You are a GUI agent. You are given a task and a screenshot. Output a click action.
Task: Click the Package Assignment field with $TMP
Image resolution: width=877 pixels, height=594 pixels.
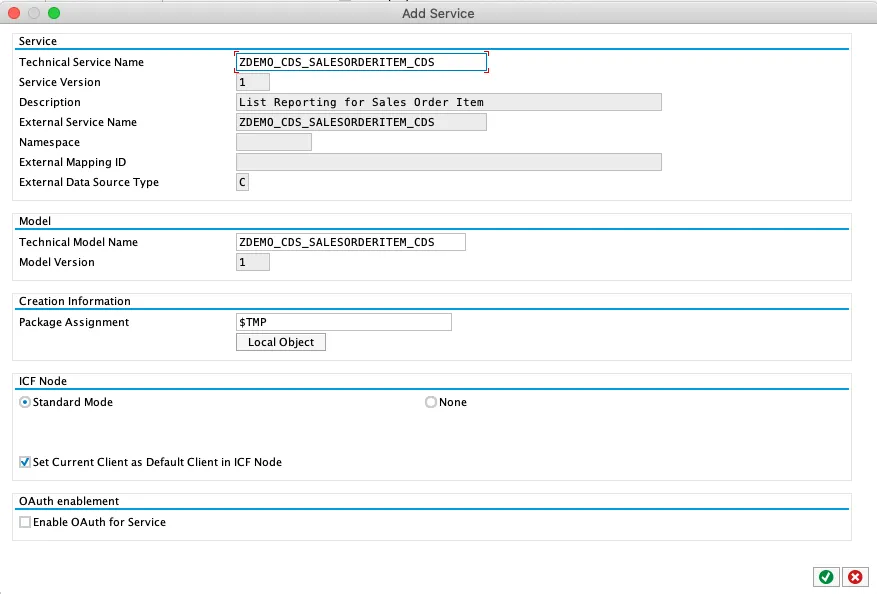point(343,322)
